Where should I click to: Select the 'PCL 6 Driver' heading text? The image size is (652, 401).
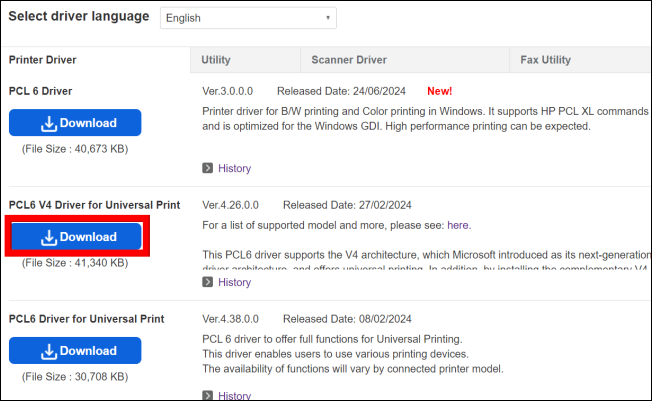pyautogui.click(x=40, y=91)
